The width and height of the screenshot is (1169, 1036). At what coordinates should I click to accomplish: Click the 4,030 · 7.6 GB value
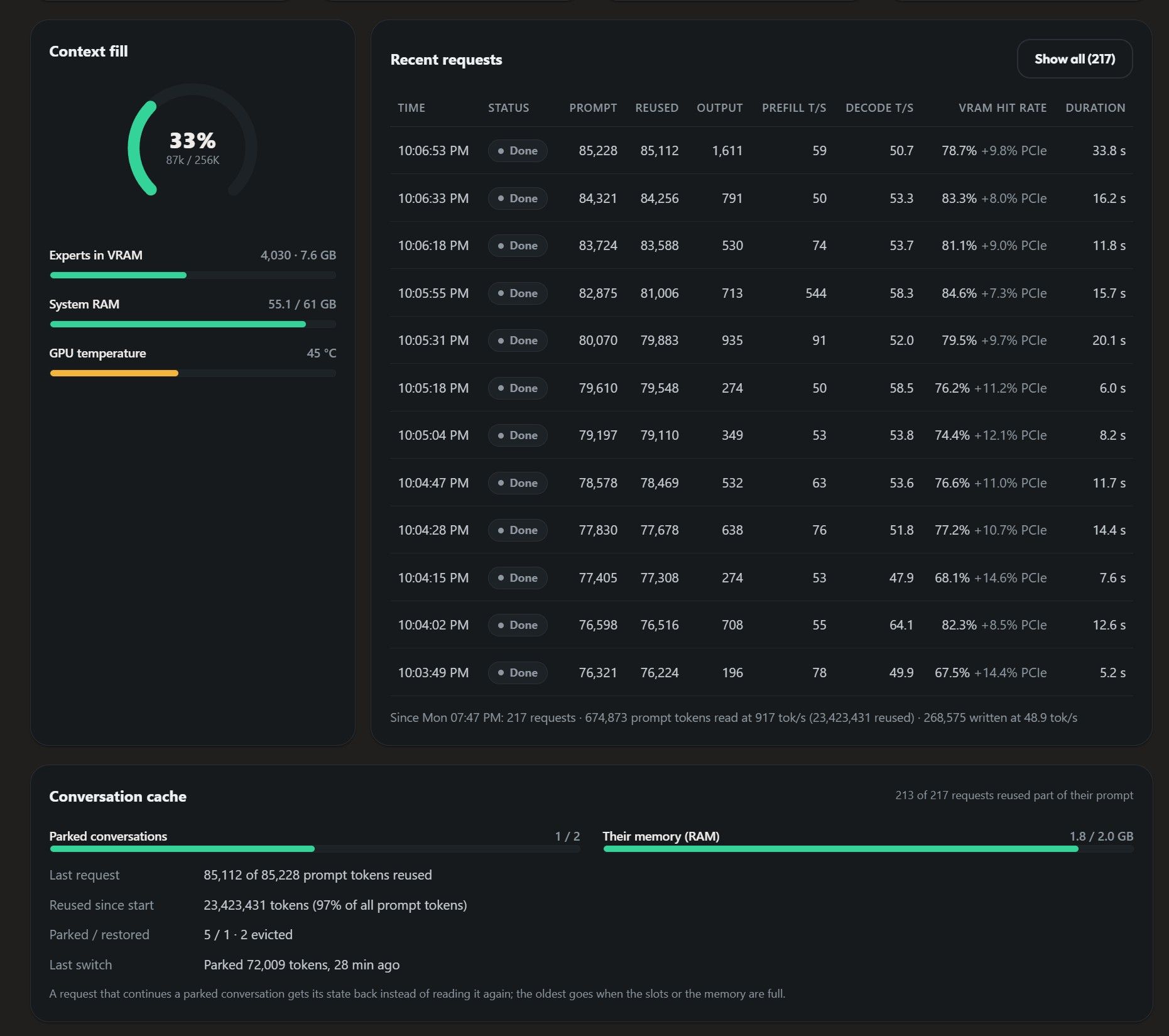point(298,255)
